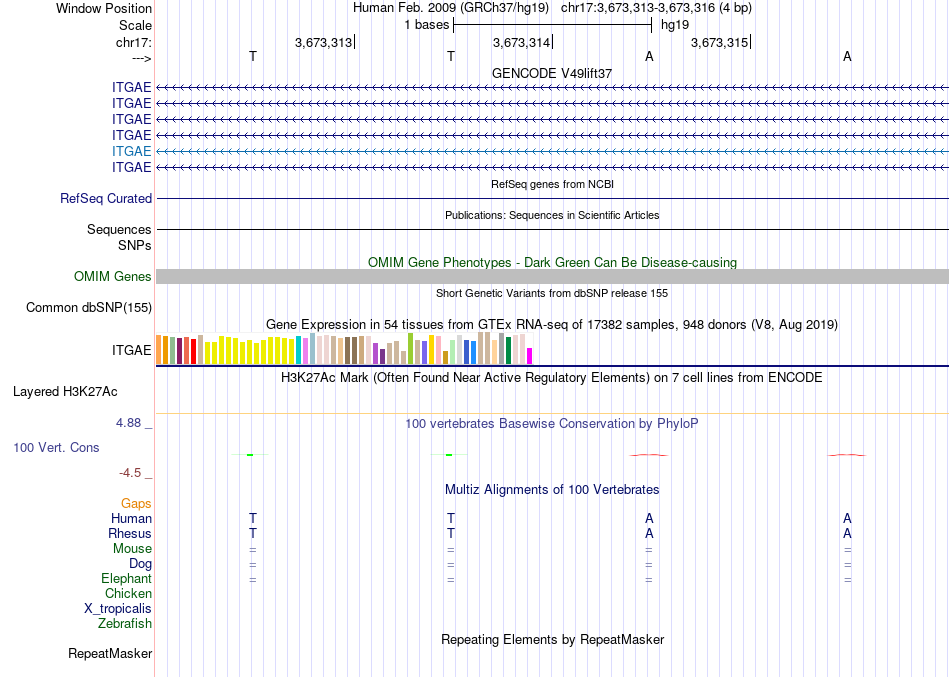This screenshot has width=950, height=677.
Task: Click Short Genetic Variants from dbSNP release 155
Action: [552, 293]
